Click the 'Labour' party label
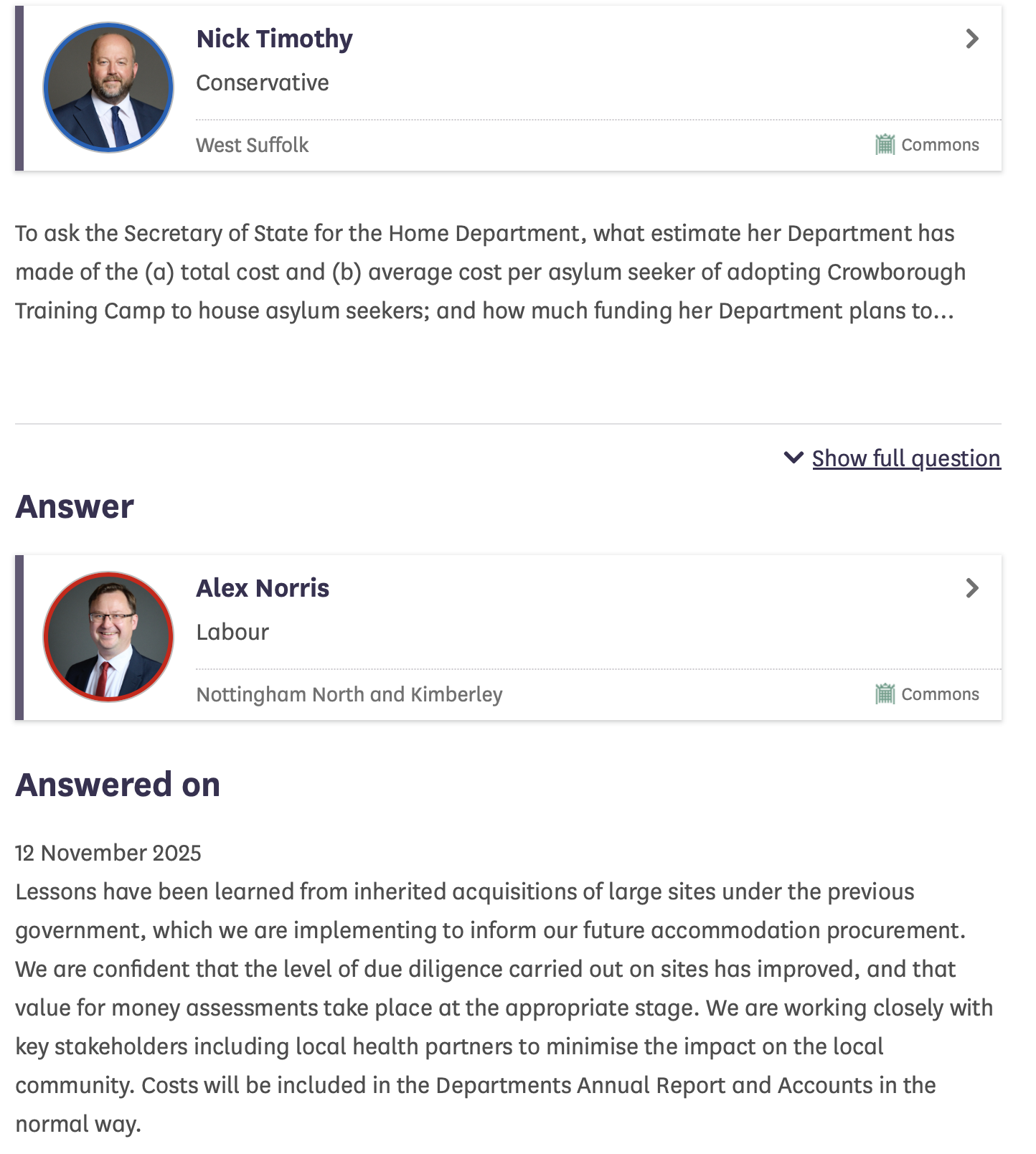The width and height of the screenshot is (1036, 1154). (x=232, y=633)
